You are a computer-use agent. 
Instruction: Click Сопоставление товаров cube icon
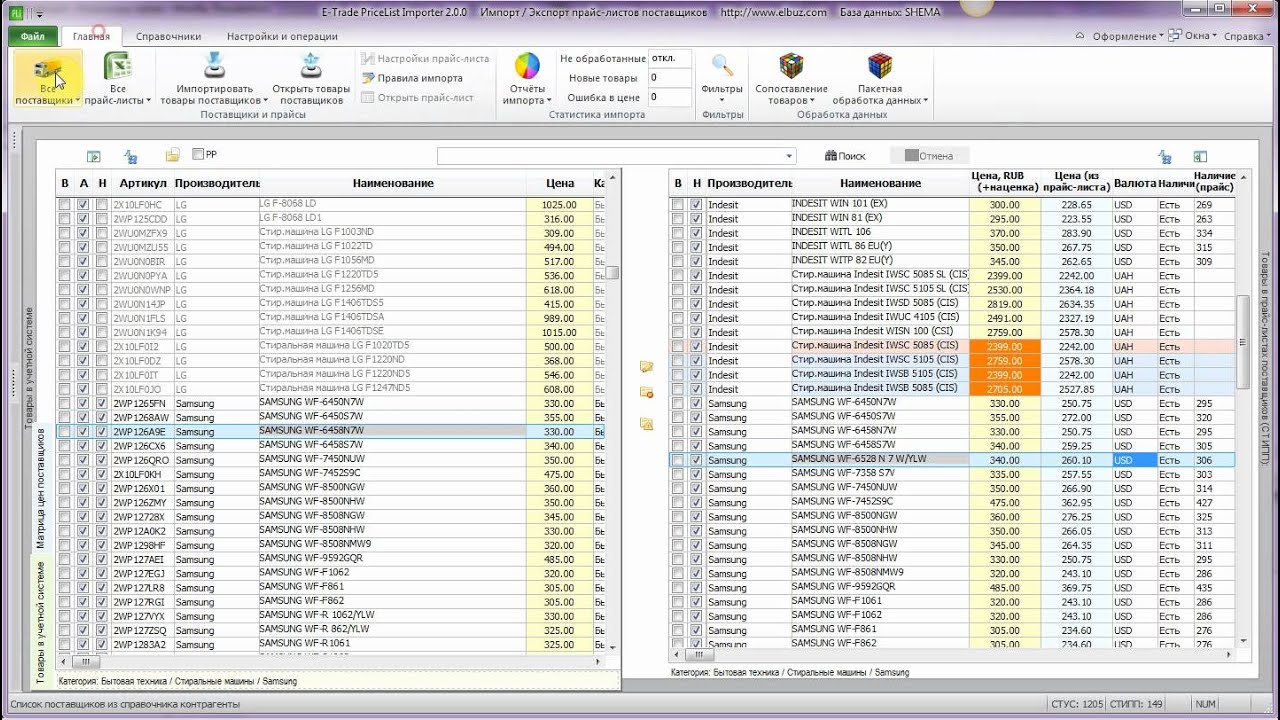click(x=791, y=67)
